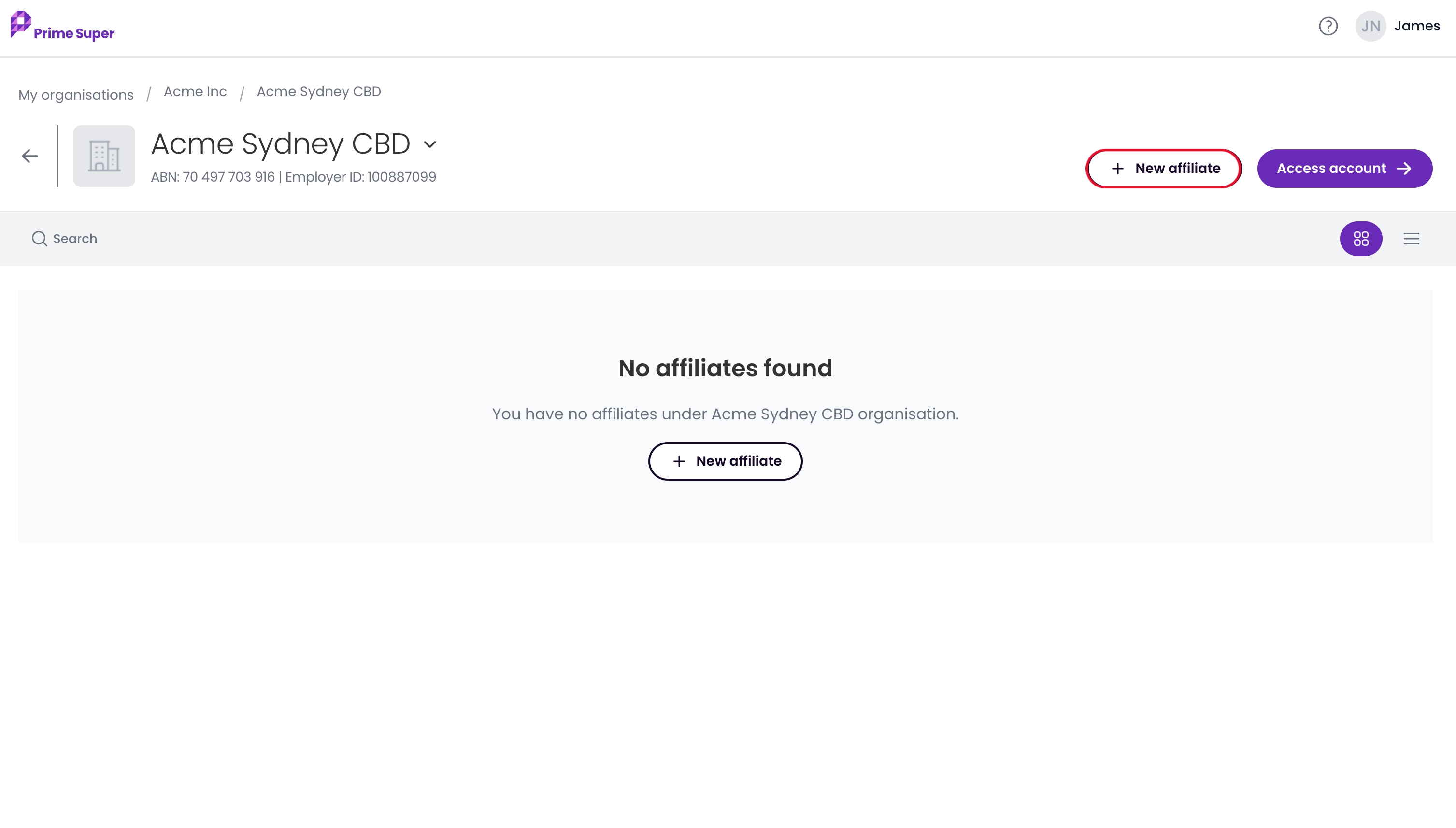The image size is (1456, 828).
Task: Click the search magnifier icon
Action: (39, 238)
